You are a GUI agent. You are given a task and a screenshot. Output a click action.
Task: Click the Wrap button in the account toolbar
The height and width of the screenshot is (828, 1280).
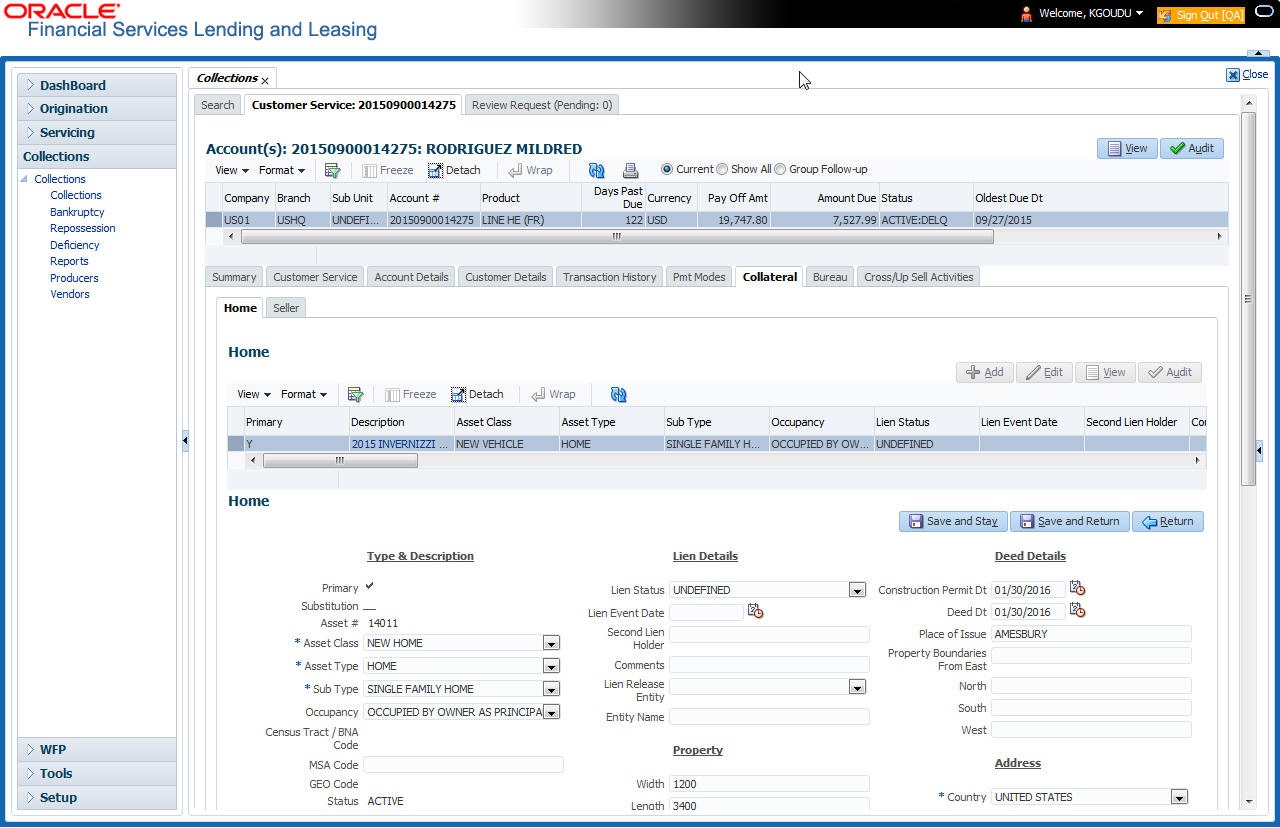coord(530,170)
